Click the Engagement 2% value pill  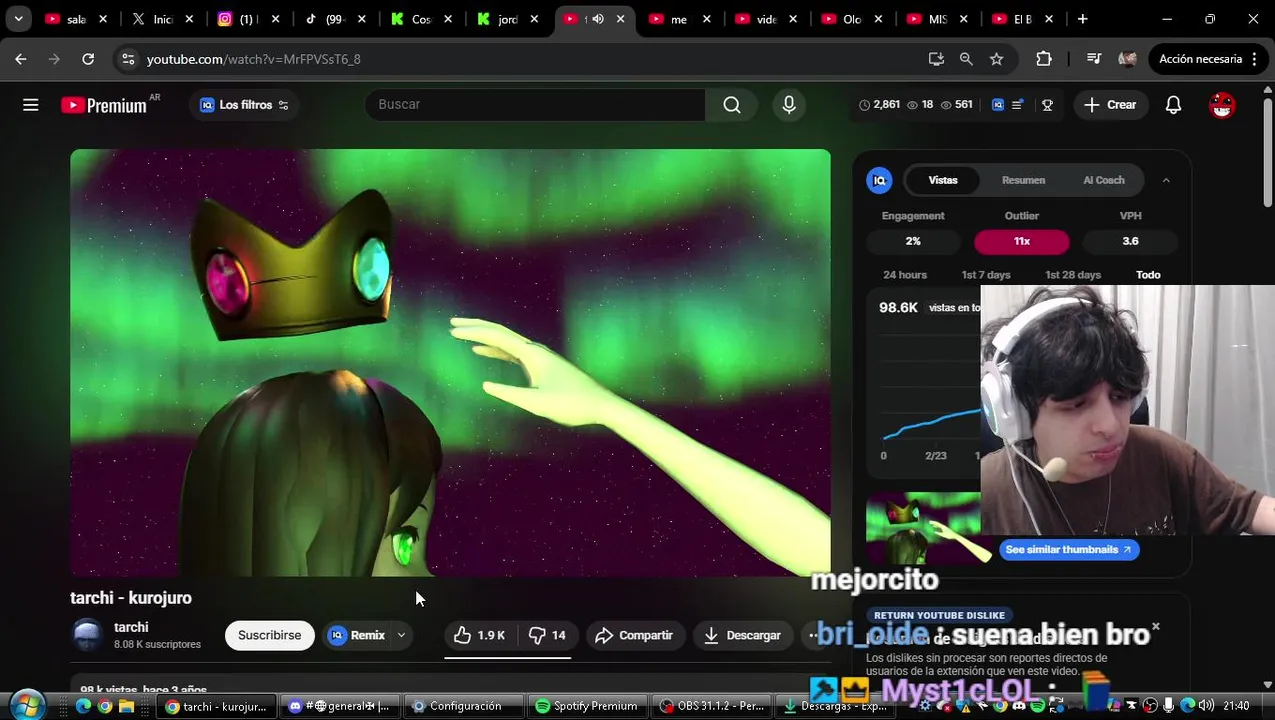(x=913, y=241)
